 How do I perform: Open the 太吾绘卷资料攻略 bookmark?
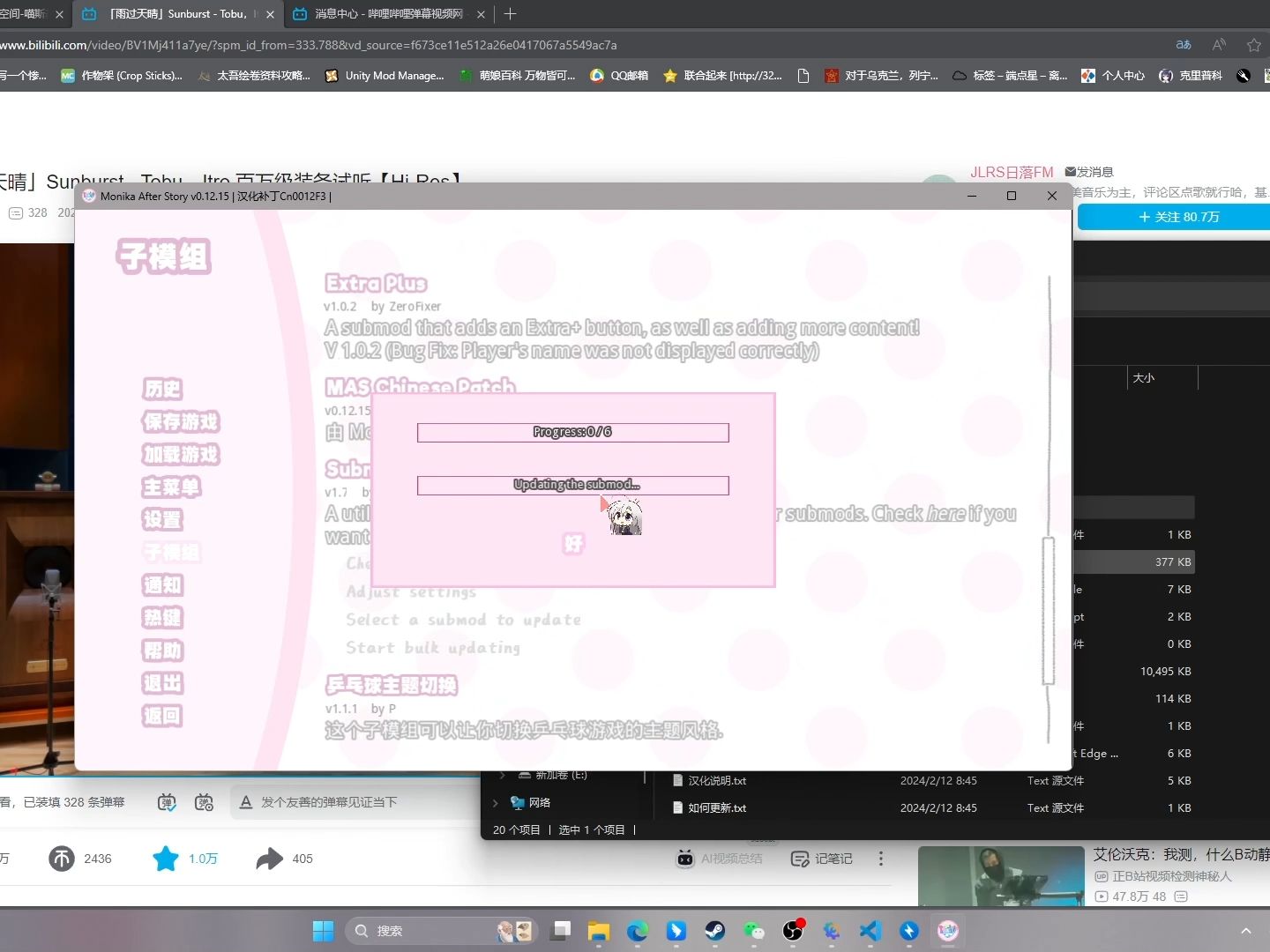[x=254, y=76]
